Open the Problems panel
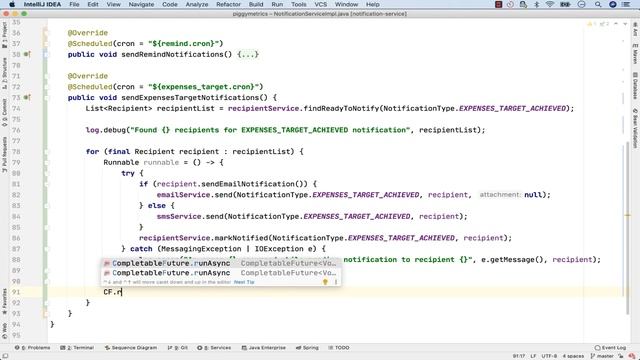640x360 pixels. pyautogui.click(x=33, y=348)
